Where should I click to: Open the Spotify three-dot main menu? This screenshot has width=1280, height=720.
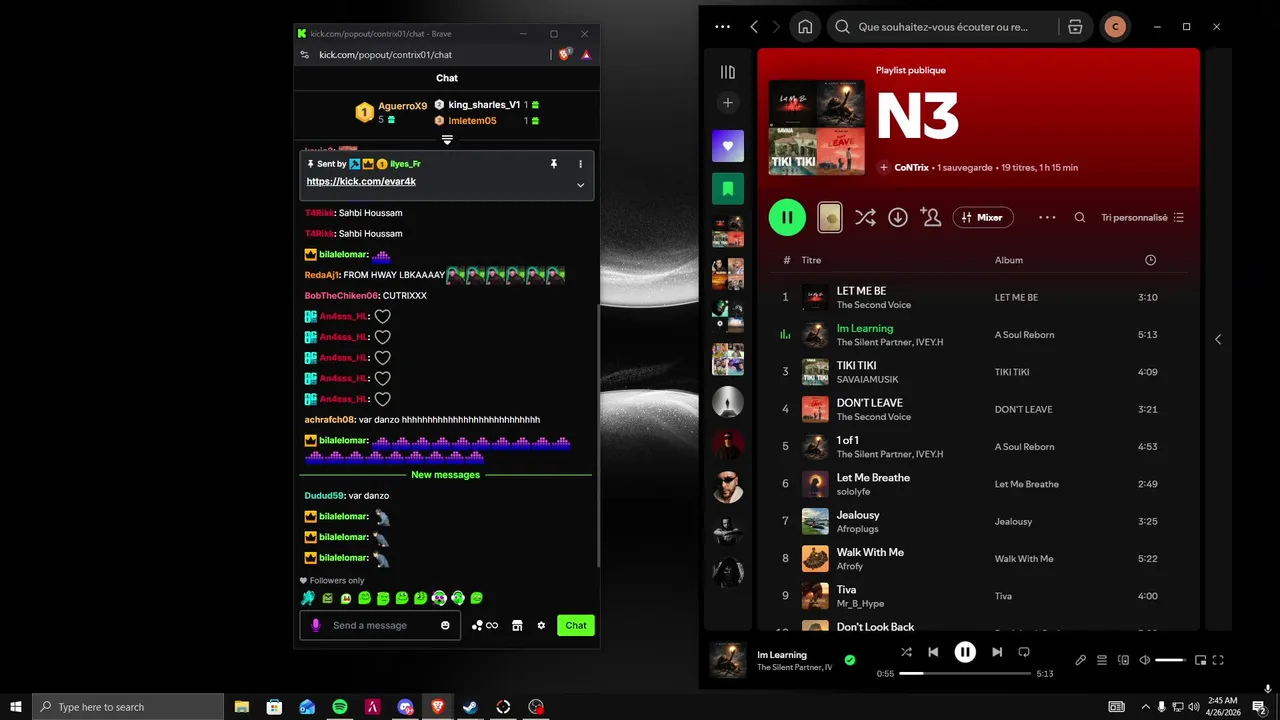pyautogui.click(x=722, y=27)
